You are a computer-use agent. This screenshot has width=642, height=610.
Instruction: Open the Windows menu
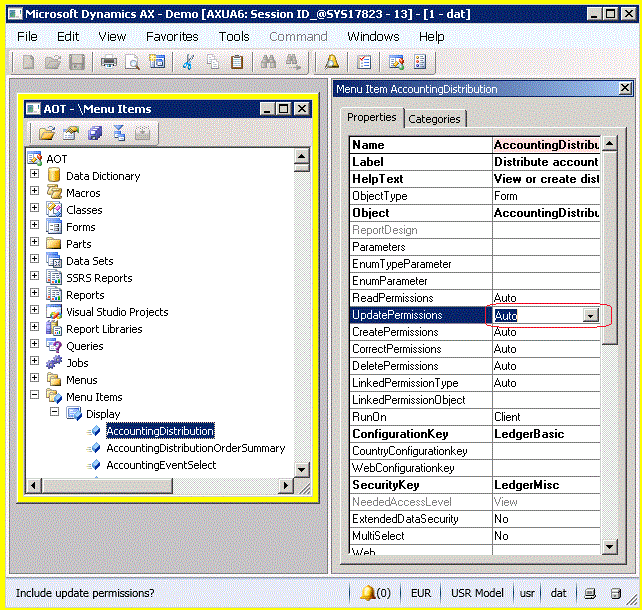(x=373, y=36)
